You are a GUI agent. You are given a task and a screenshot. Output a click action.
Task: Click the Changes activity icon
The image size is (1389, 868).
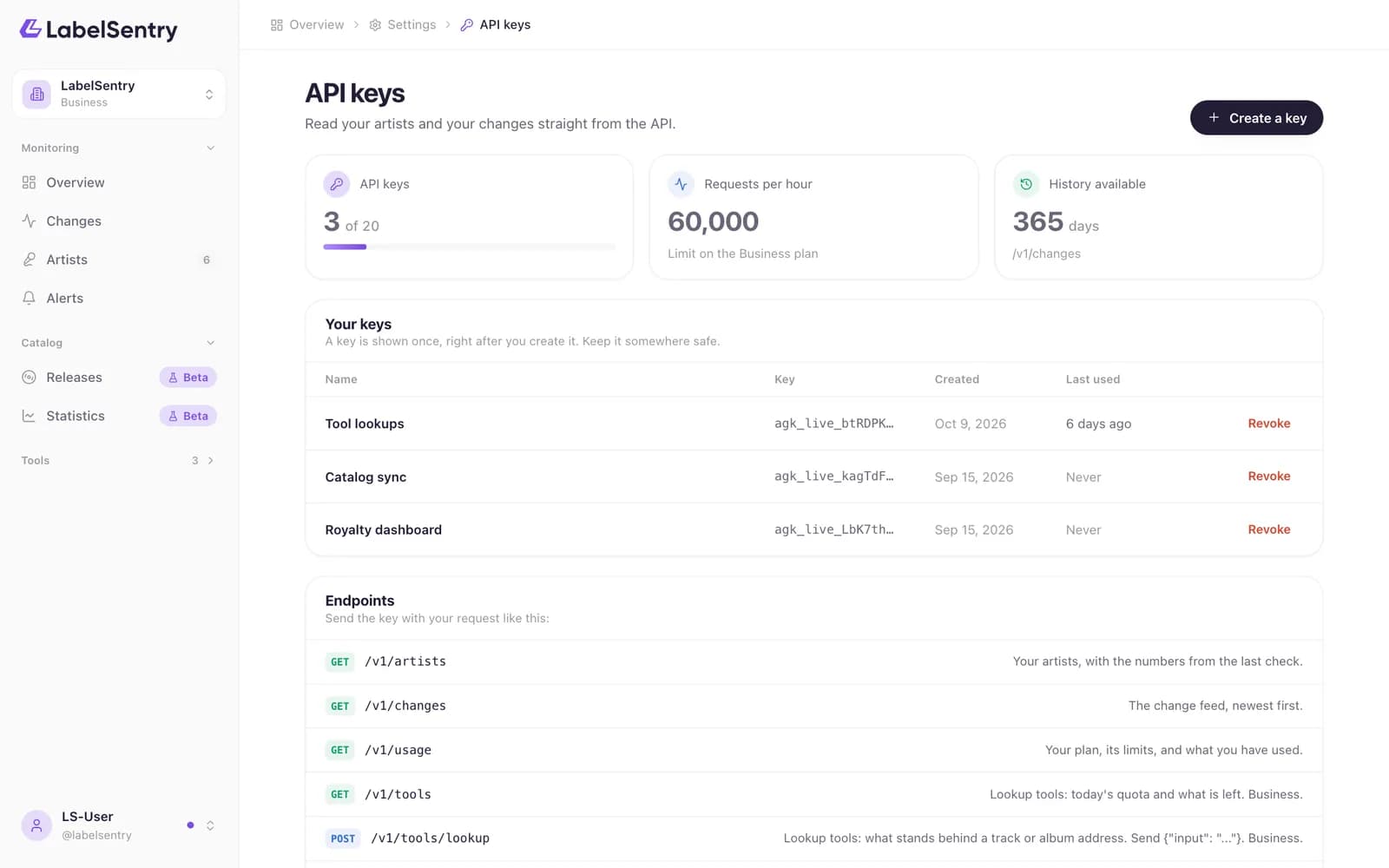coord(29,220)
